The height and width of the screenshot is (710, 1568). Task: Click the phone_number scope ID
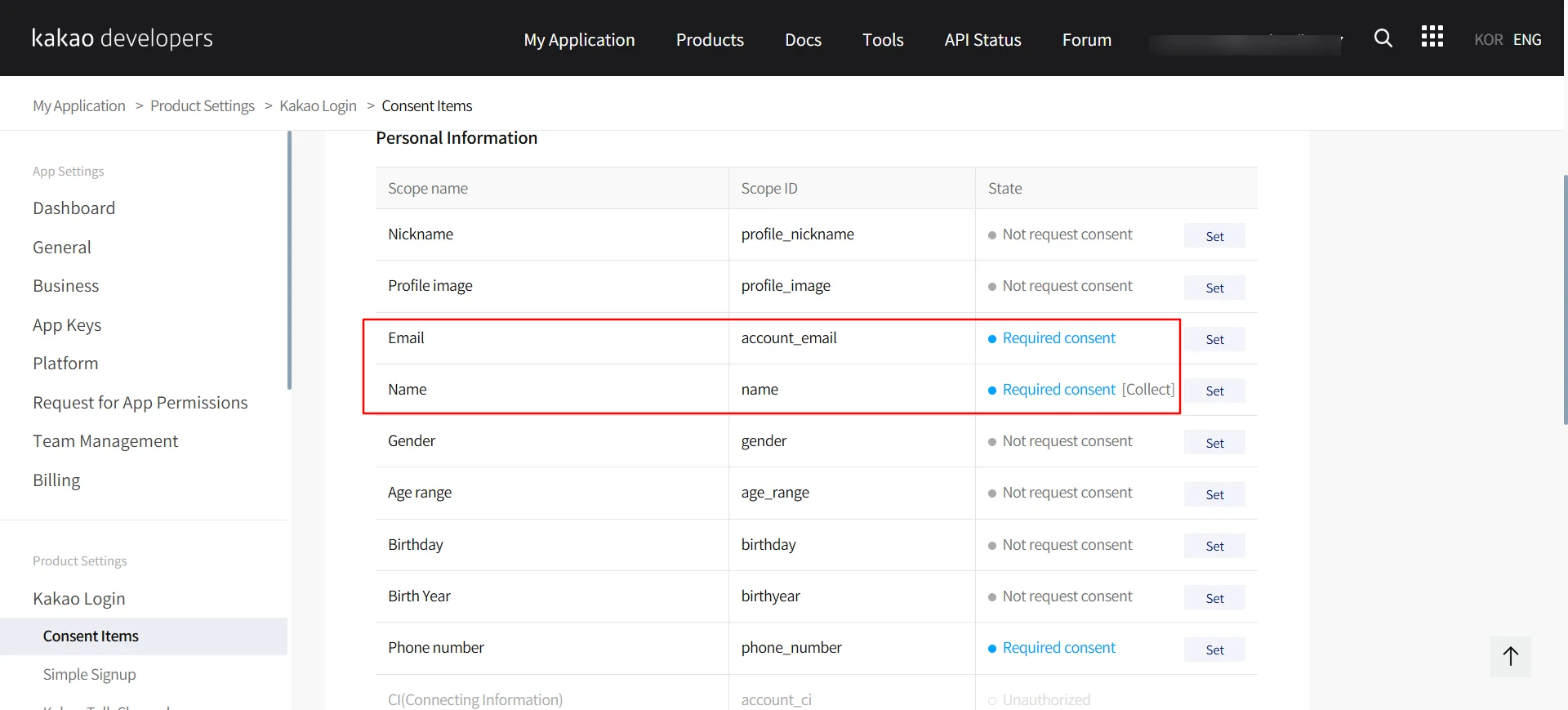point(791,648)
